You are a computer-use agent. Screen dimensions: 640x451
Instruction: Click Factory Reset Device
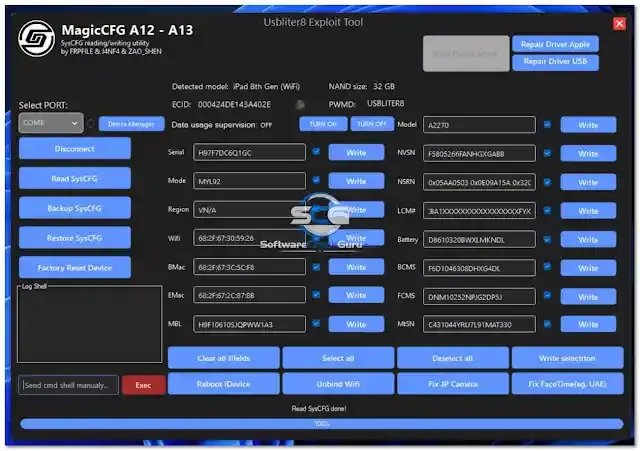point(75,268)
